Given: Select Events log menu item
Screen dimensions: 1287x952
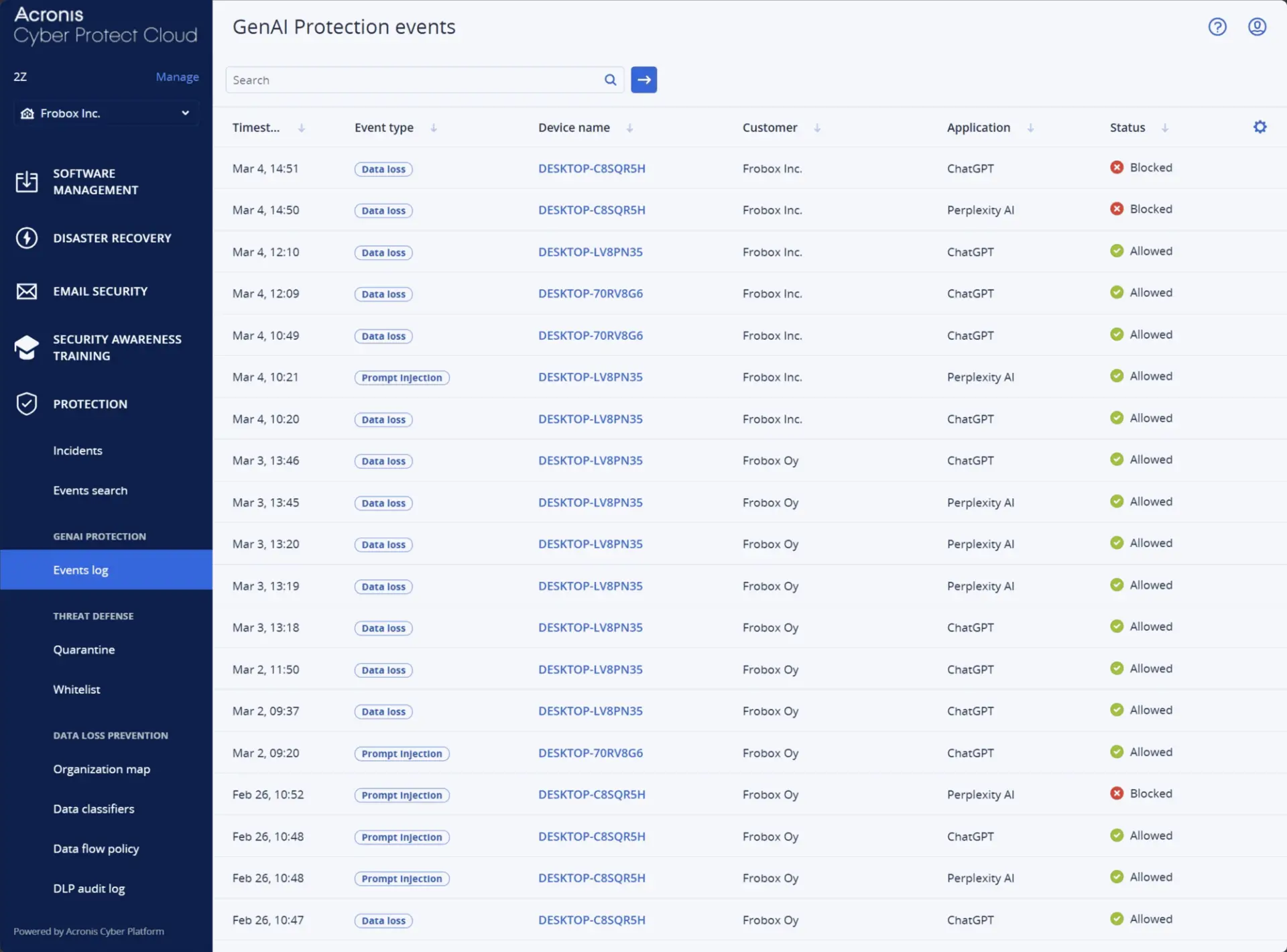Looking at the screenshot, I should 106,570.
